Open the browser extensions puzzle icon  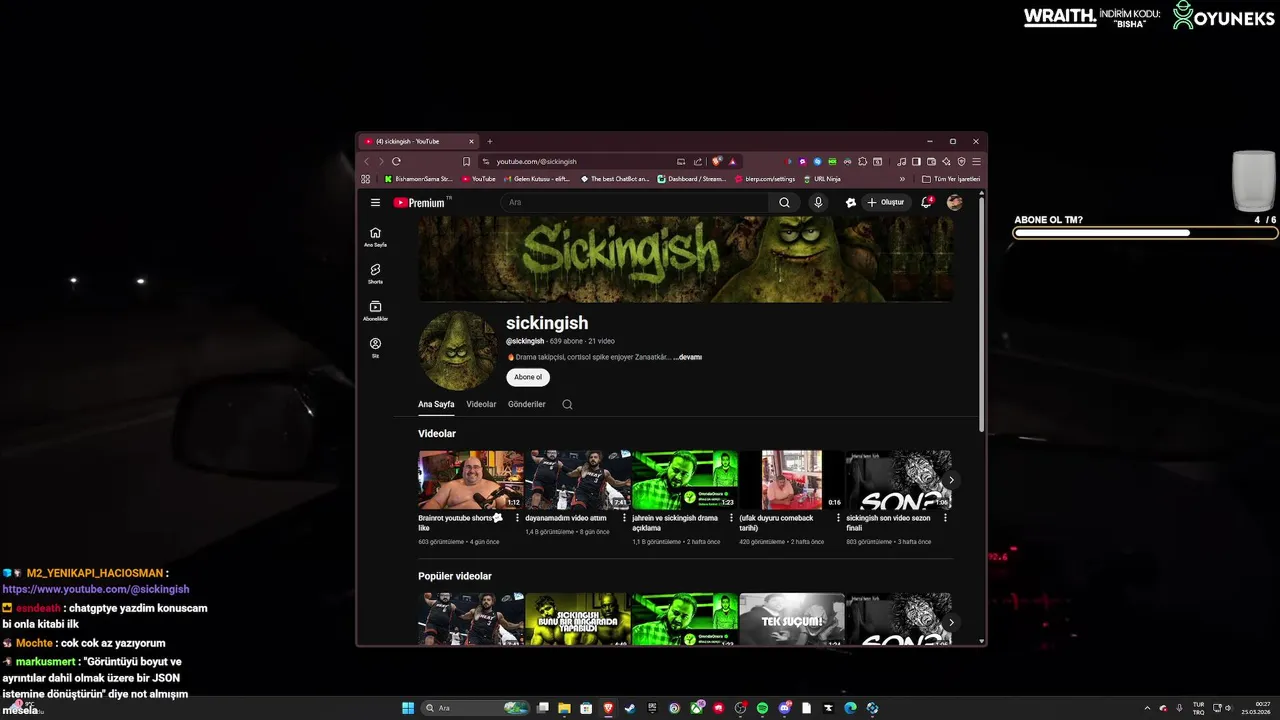[862, 161]
